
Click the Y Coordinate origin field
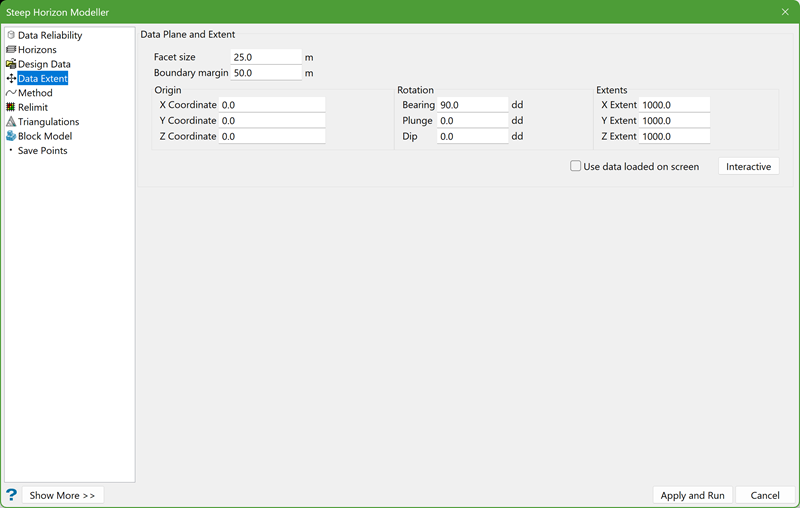click(x=272, y=121)
